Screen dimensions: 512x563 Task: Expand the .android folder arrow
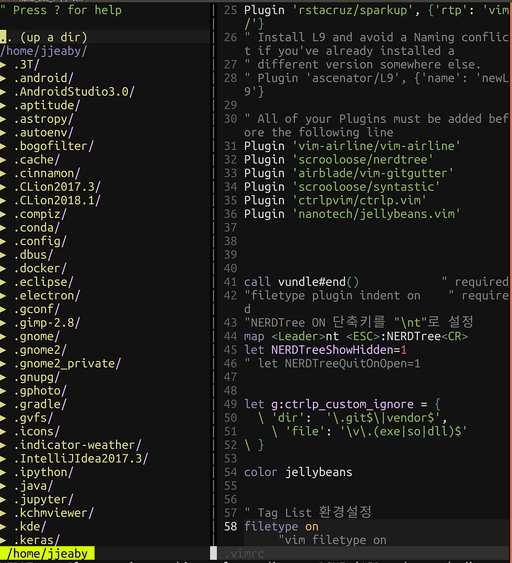3,78
